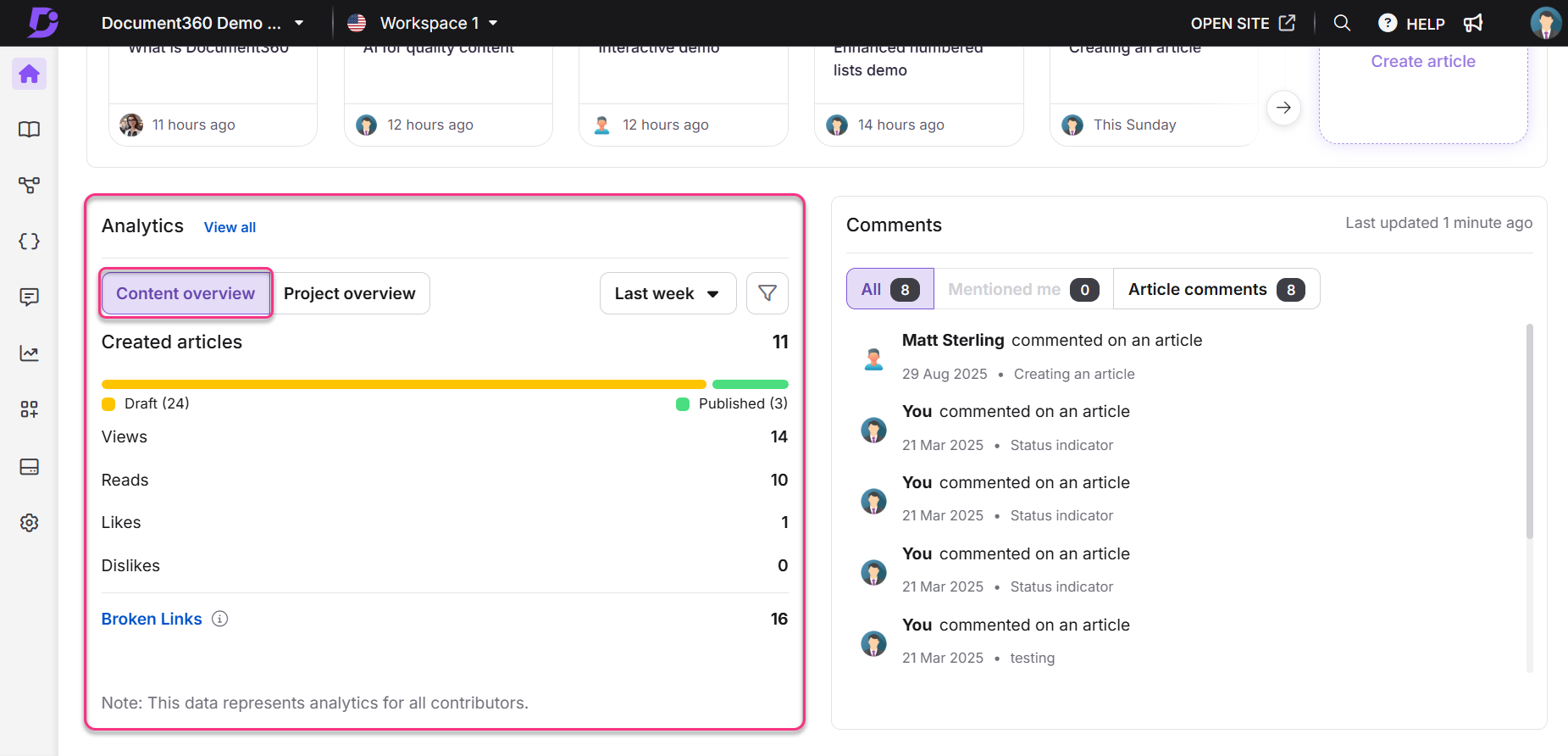
Task: Click the Reads value 10
Action: [779, 480]
